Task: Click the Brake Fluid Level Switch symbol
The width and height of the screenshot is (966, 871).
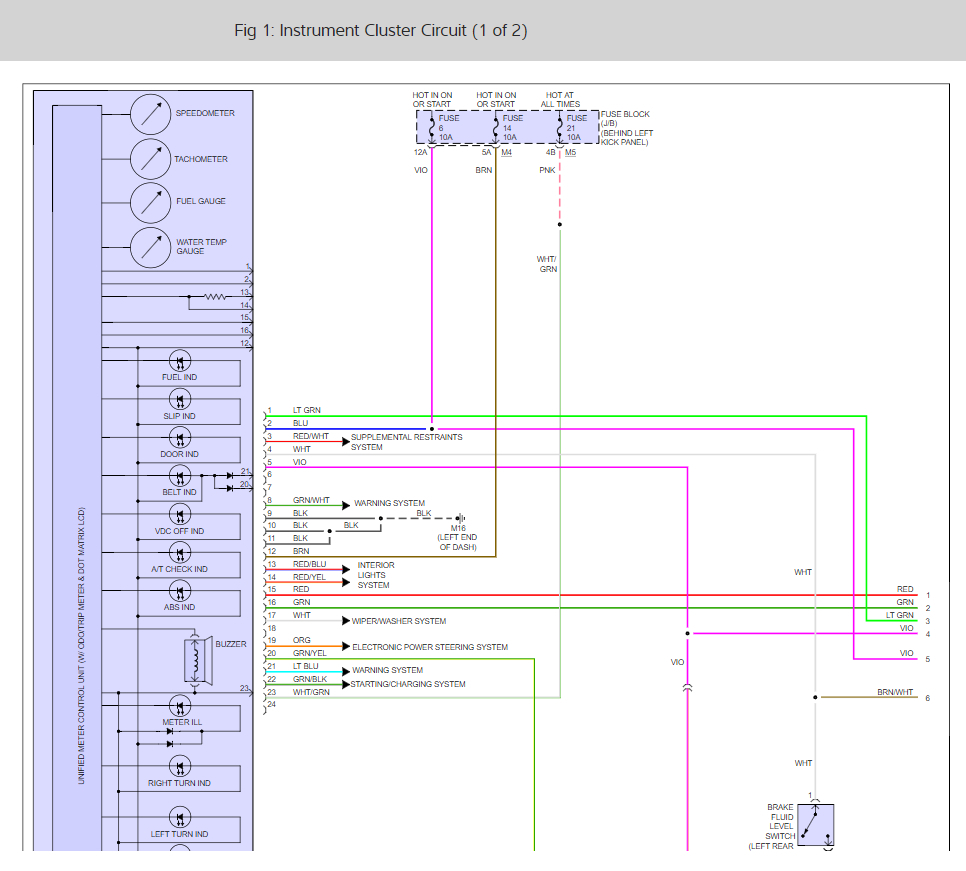Action: (816, 825)
